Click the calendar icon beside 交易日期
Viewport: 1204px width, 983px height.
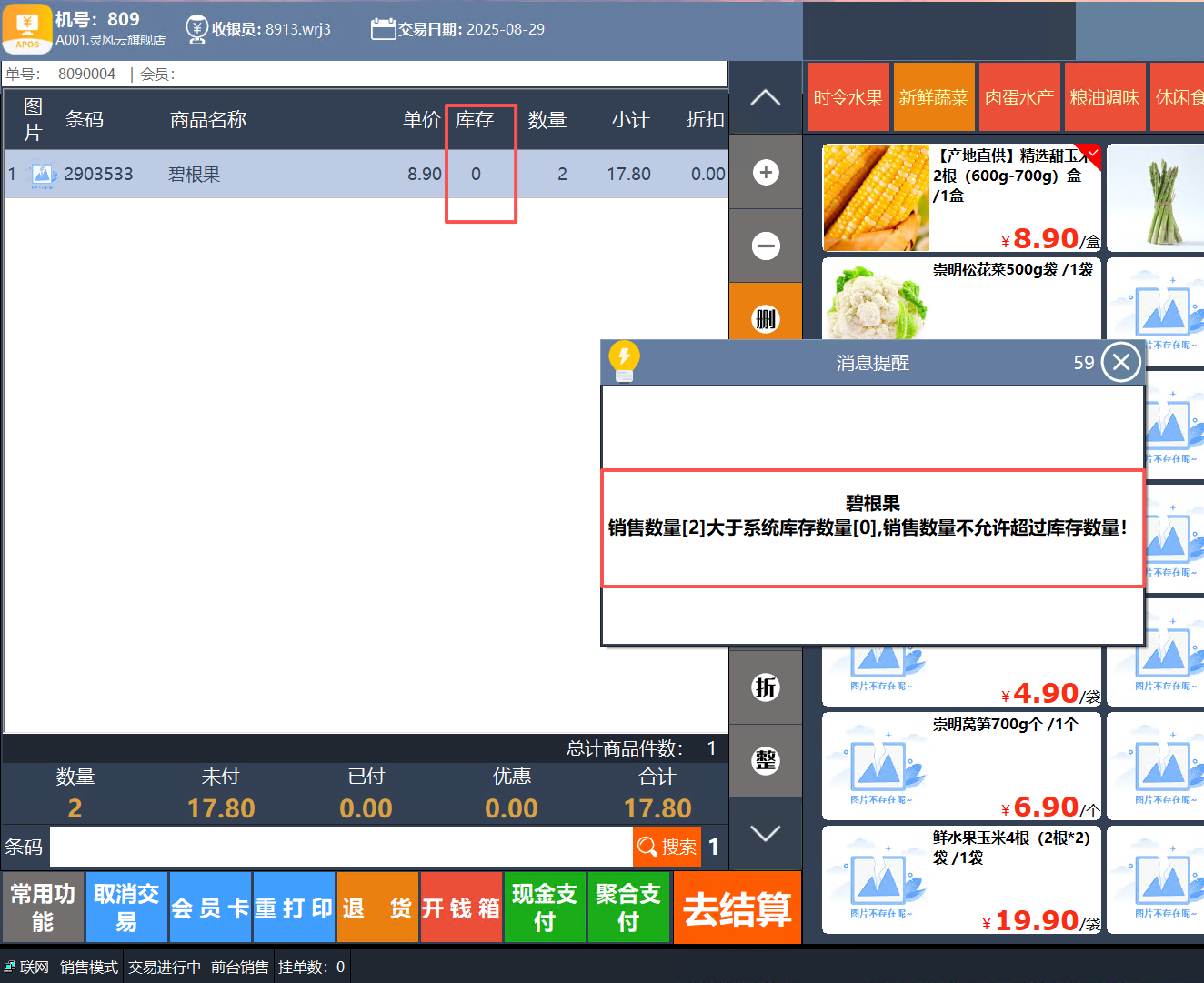pos(384,29)
